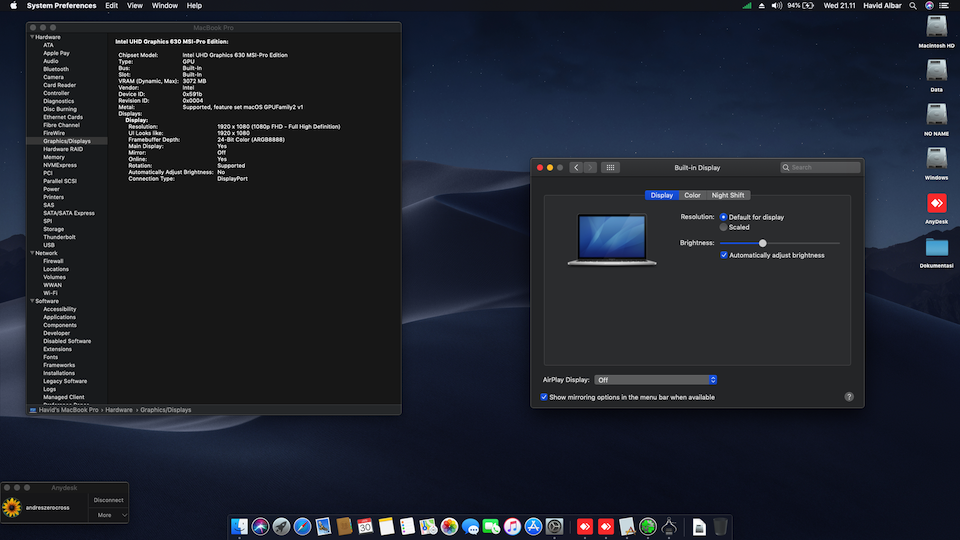The width and height of the screenshot is (960, 540).
Task: Click Search field in Built-in Display
Action: (x=820, y=167)
